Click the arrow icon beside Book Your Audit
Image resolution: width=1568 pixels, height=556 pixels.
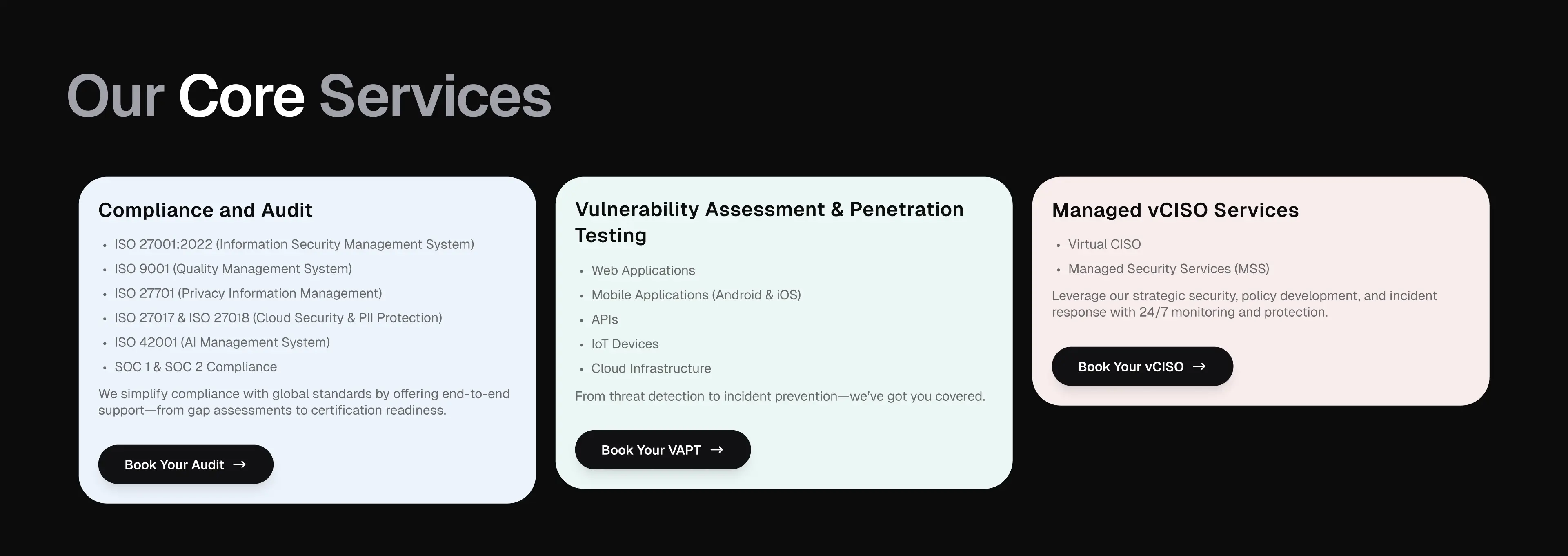click(x=239, y=464)
